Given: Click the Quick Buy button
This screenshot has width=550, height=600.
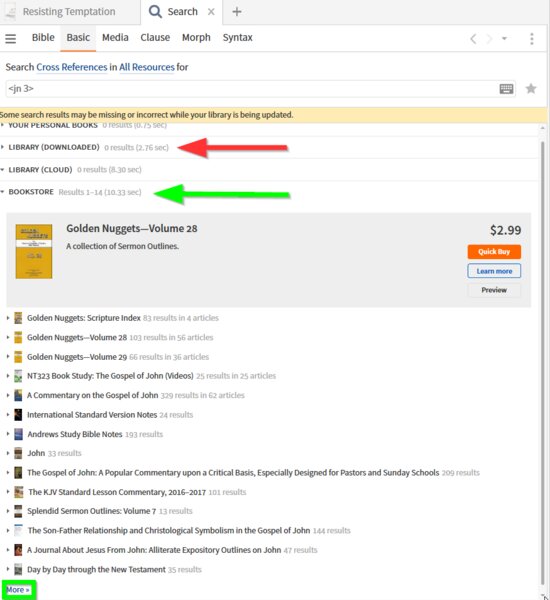Looking at the screenshot, I should 494,252.
